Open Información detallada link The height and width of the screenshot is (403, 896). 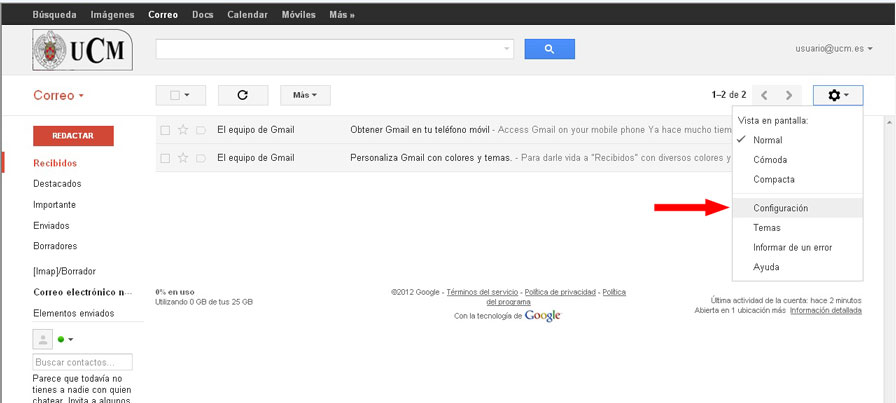click(826, 310)
